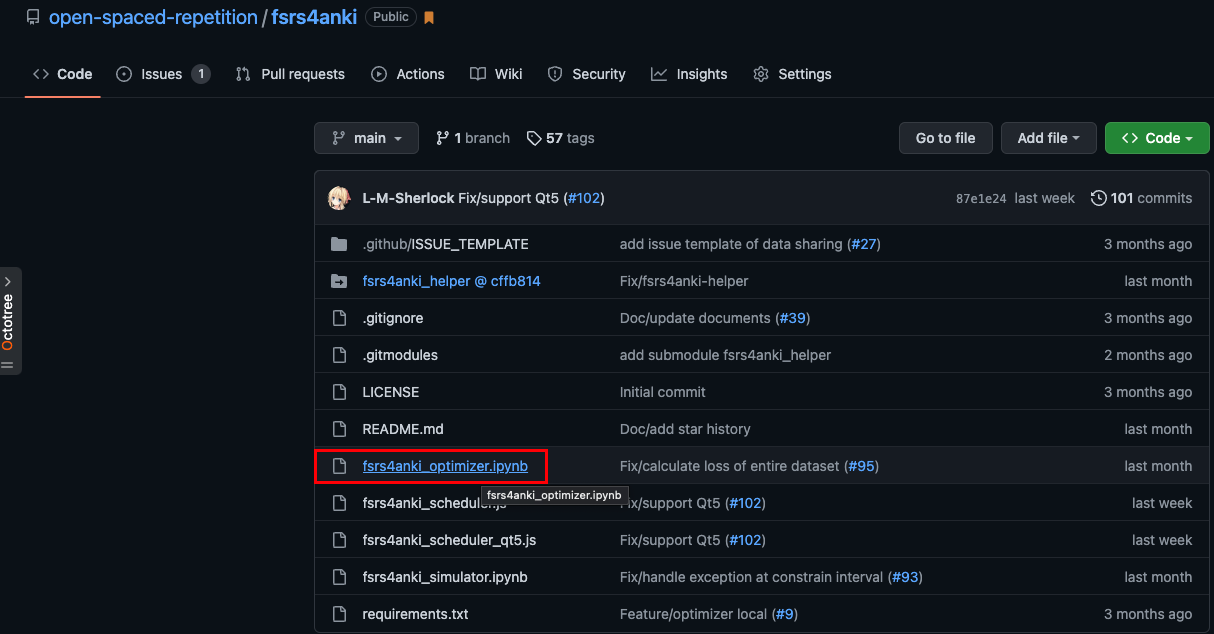Image resolution: width=1214 pixels, height=634 pixels.
Task: Click L-M-Sherlock's avatar thumbnail
Action: (x=339, y=198)
